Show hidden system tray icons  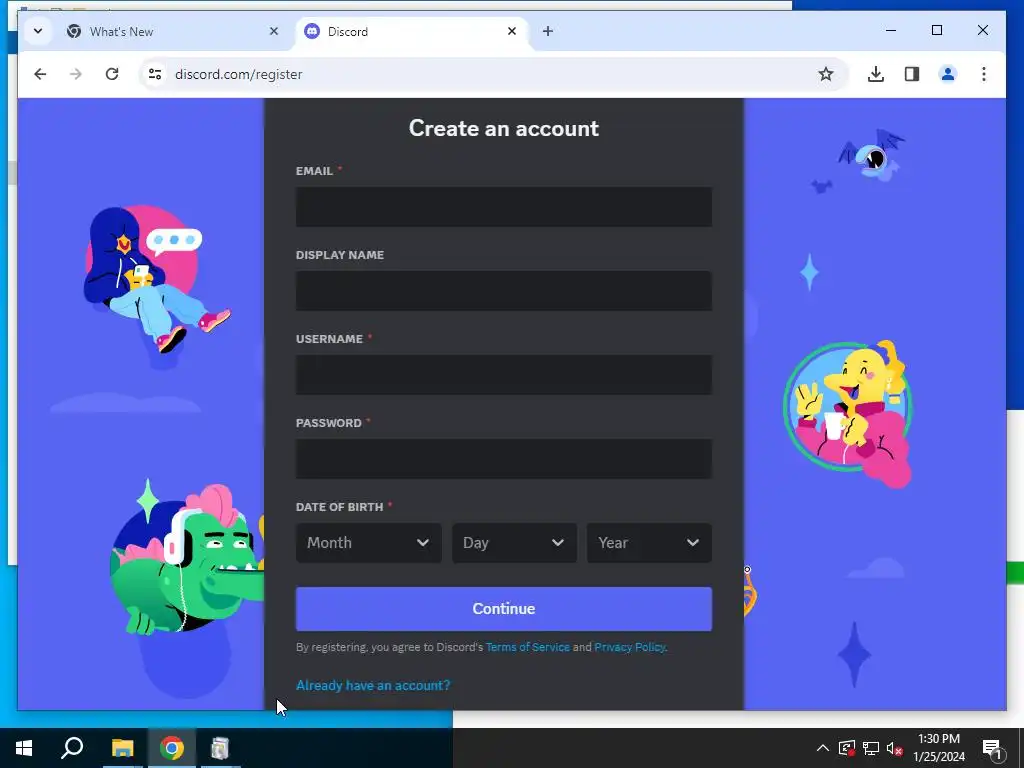(x=823, y=748)
